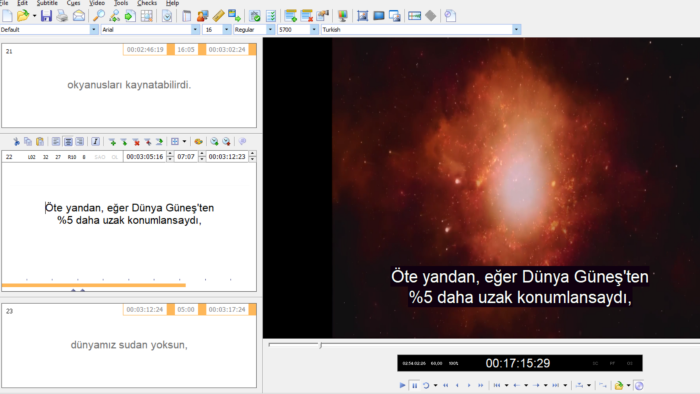Open the Turkish language dropdown

[517, 29]
